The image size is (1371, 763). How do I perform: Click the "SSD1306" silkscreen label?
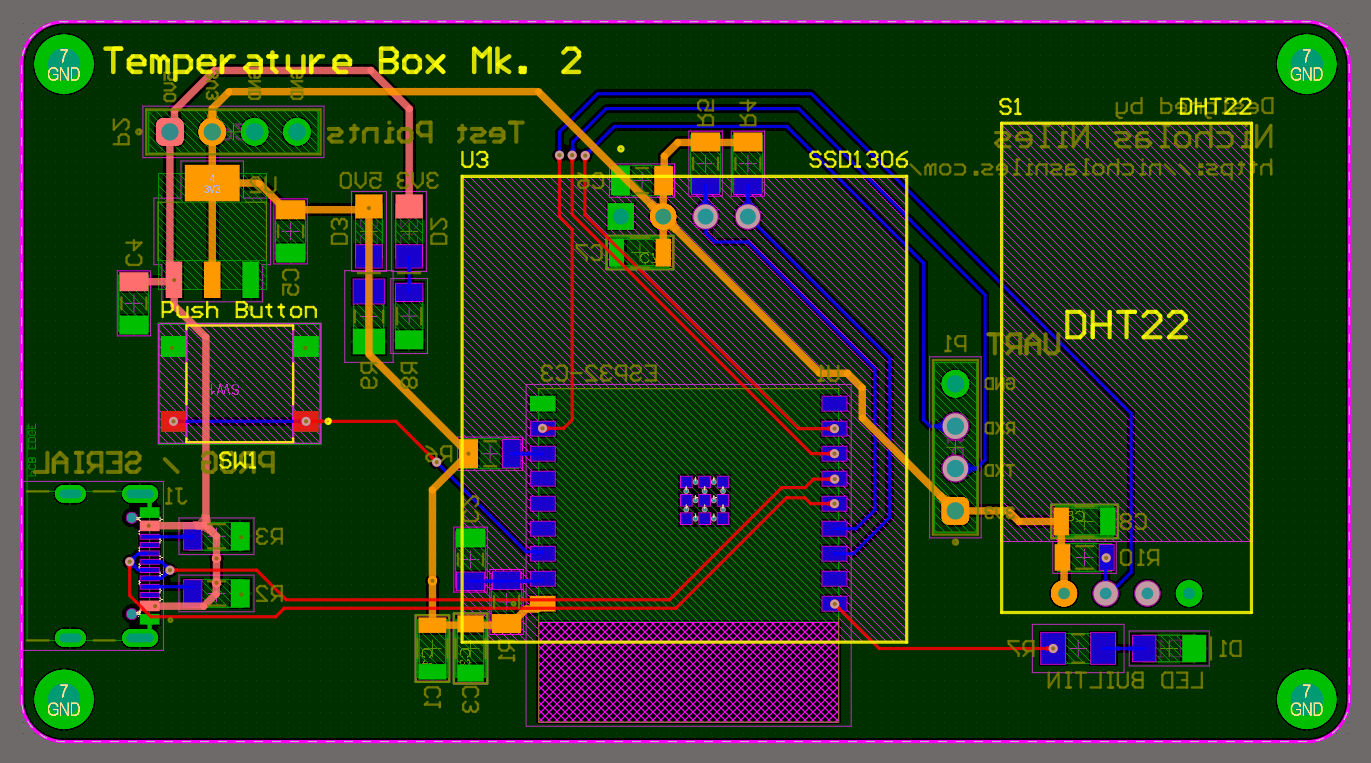coord(858,160)
